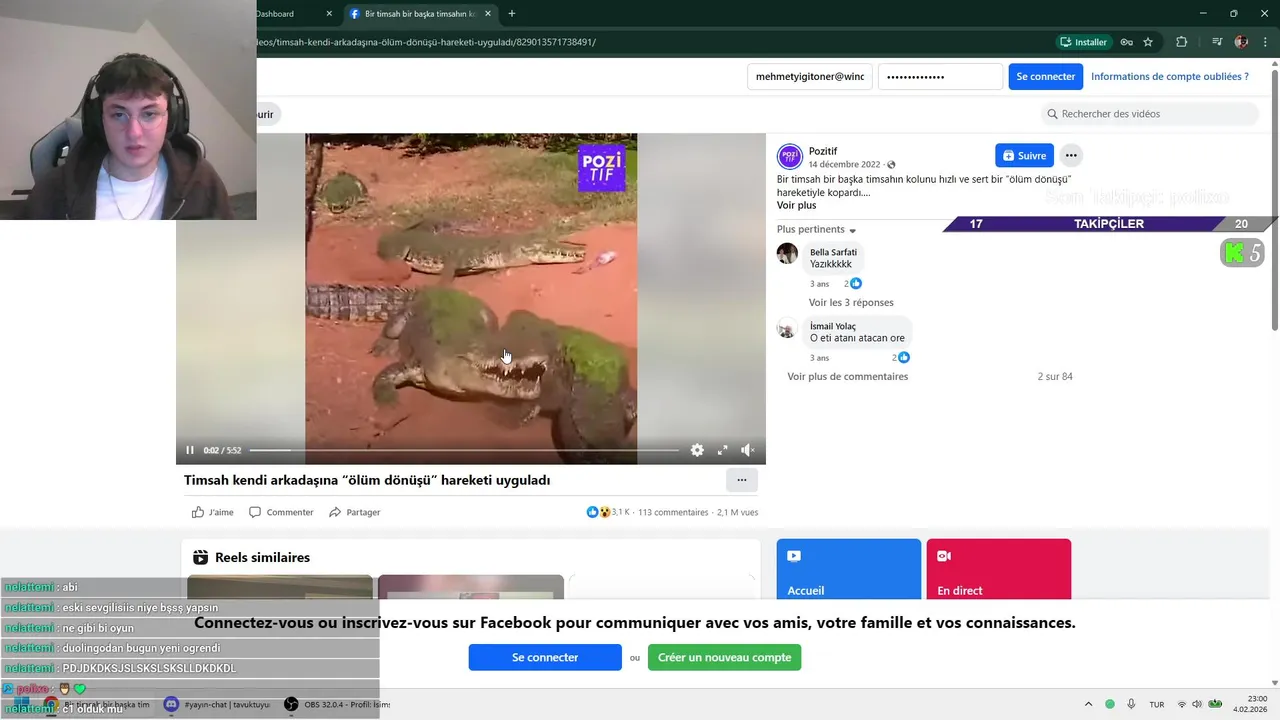Image resolution: width=1280 pixels, height=720 pixels.
Task: Click date 14 décembre 2022
Action: 844,165
